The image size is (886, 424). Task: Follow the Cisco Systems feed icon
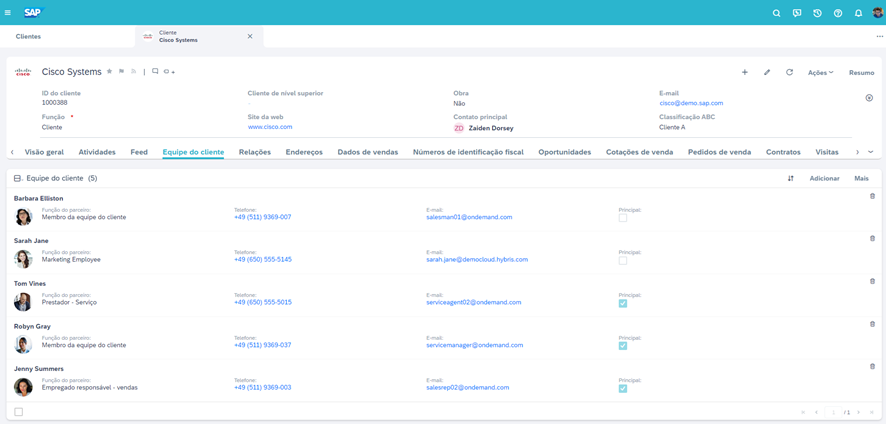(x=134, y=72)
